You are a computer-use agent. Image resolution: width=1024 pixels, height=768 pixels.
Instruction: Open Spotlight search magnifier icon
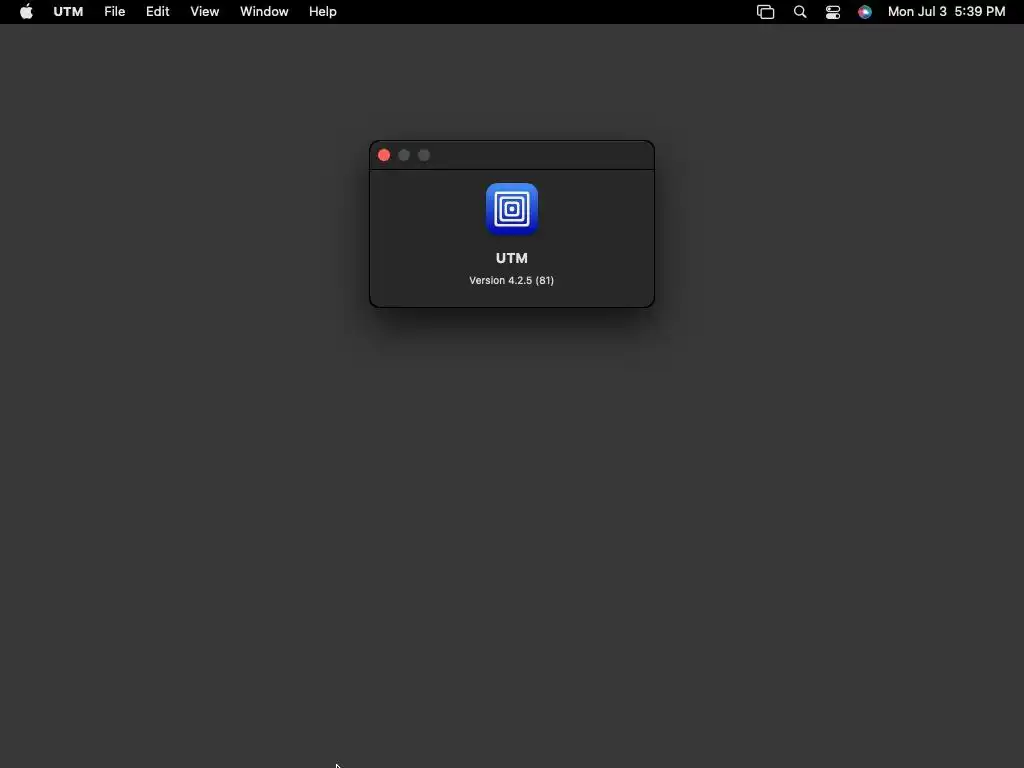tap(800, 12)
